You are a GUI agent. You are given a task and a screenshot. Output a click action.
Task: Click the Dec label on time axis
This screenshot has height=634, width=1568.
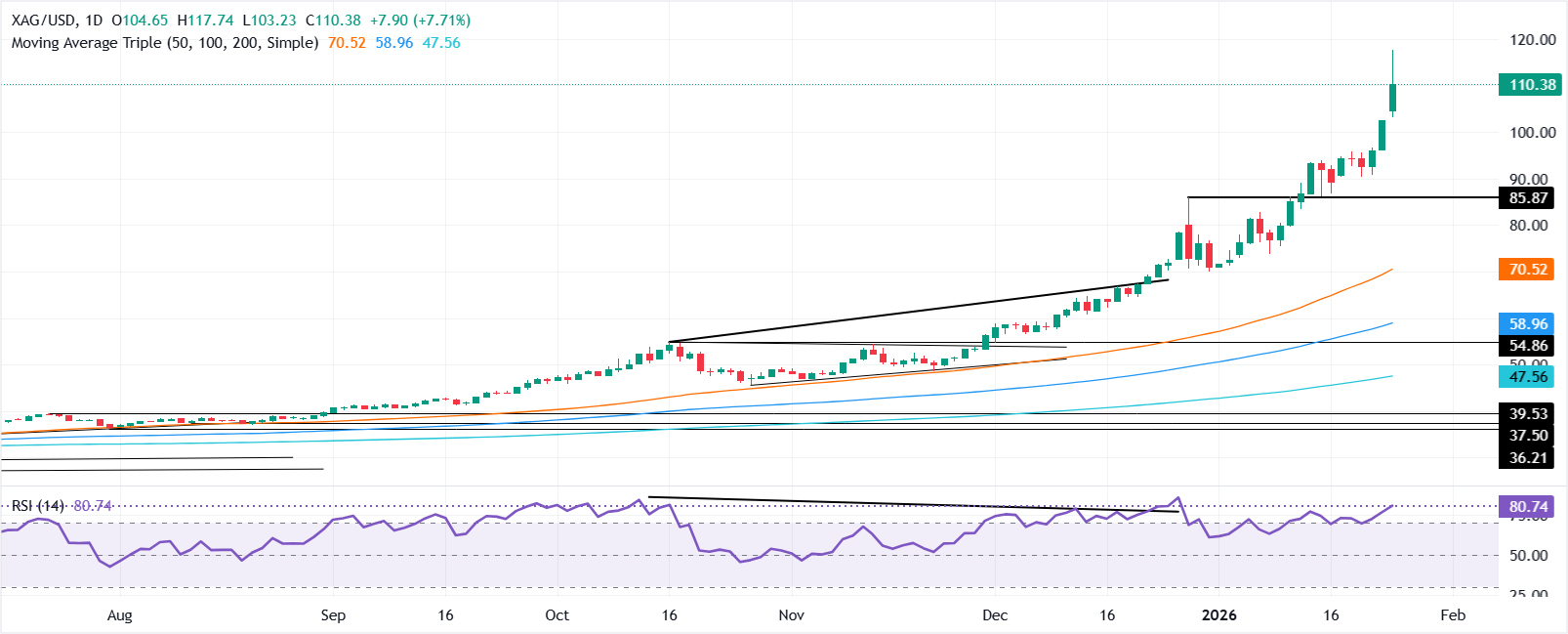(995, 615)
